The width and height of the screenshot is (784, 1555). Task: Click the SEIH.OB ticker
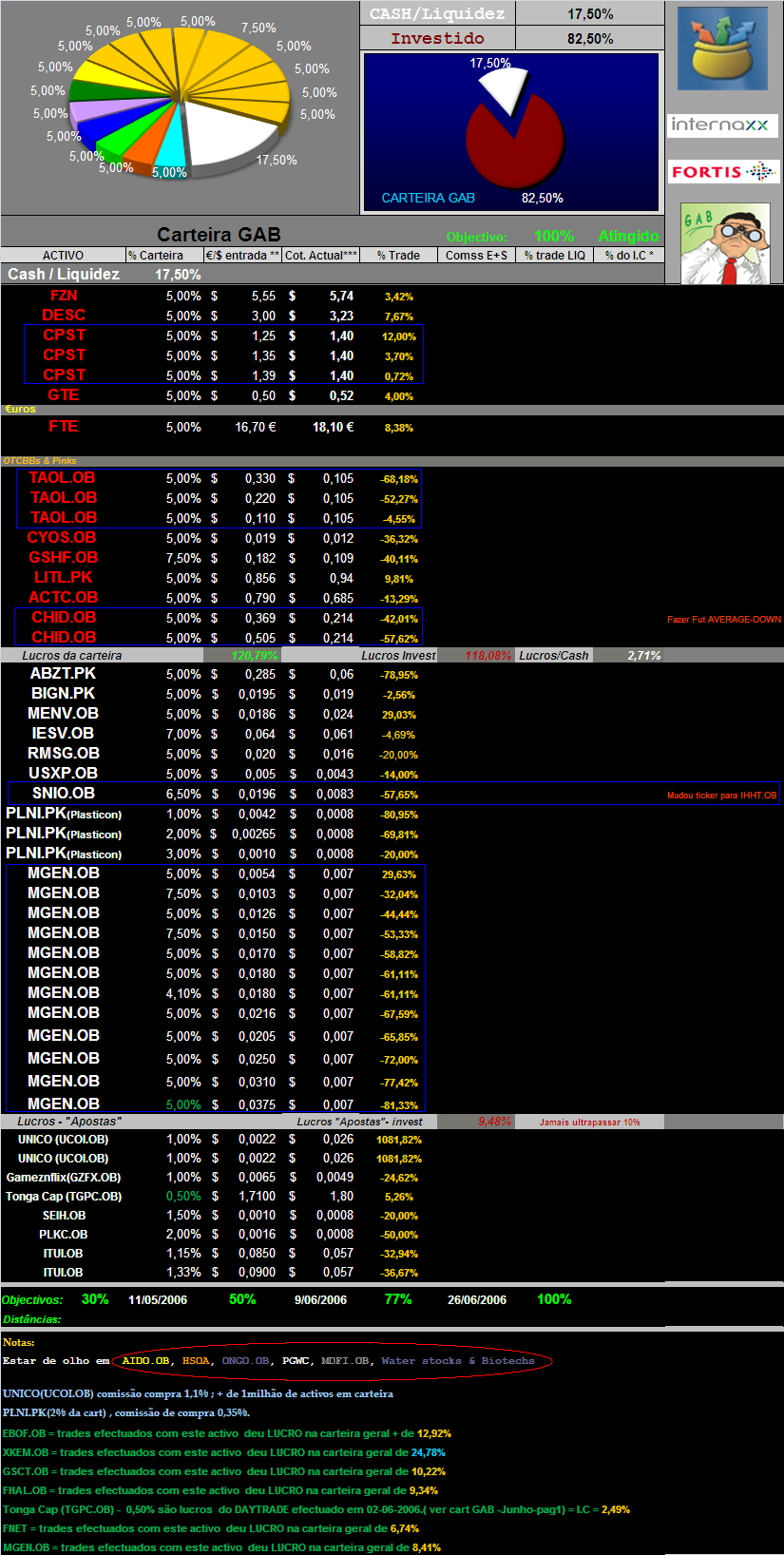(x=64, y=1216)
